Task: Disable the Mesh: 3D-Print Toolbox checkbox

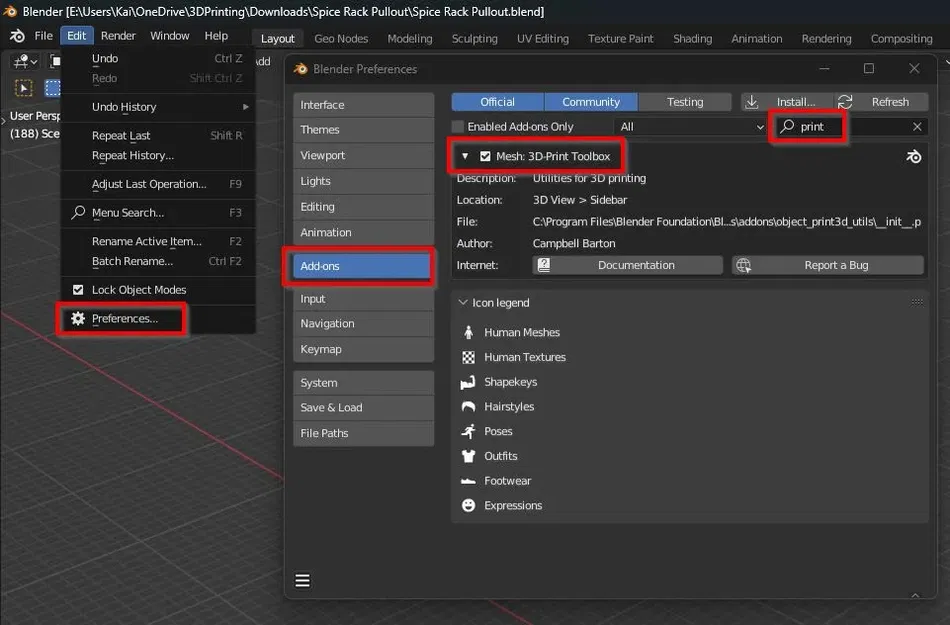Action: pos(485,157)
